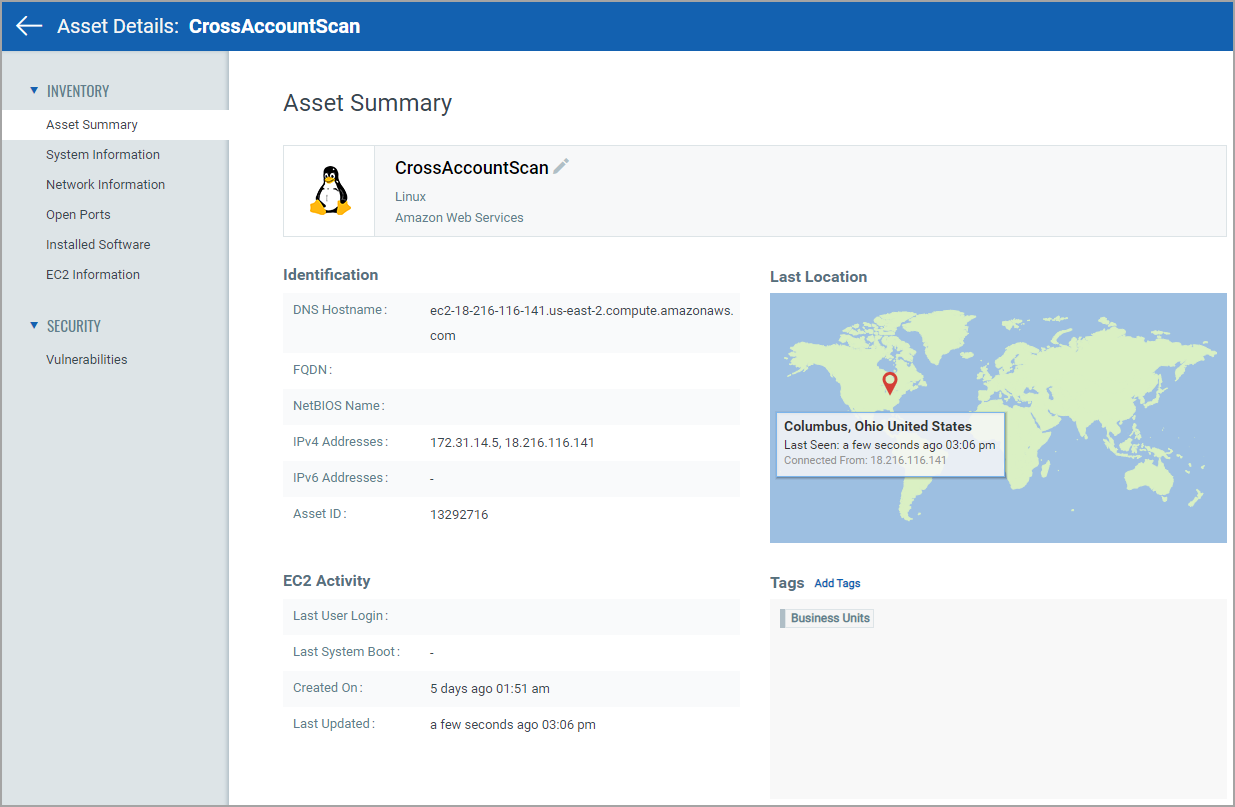Viewport: 1235px width, 807px height.
Task: Click the Amazon Web Services label
Action: click(x=459, y=217)
